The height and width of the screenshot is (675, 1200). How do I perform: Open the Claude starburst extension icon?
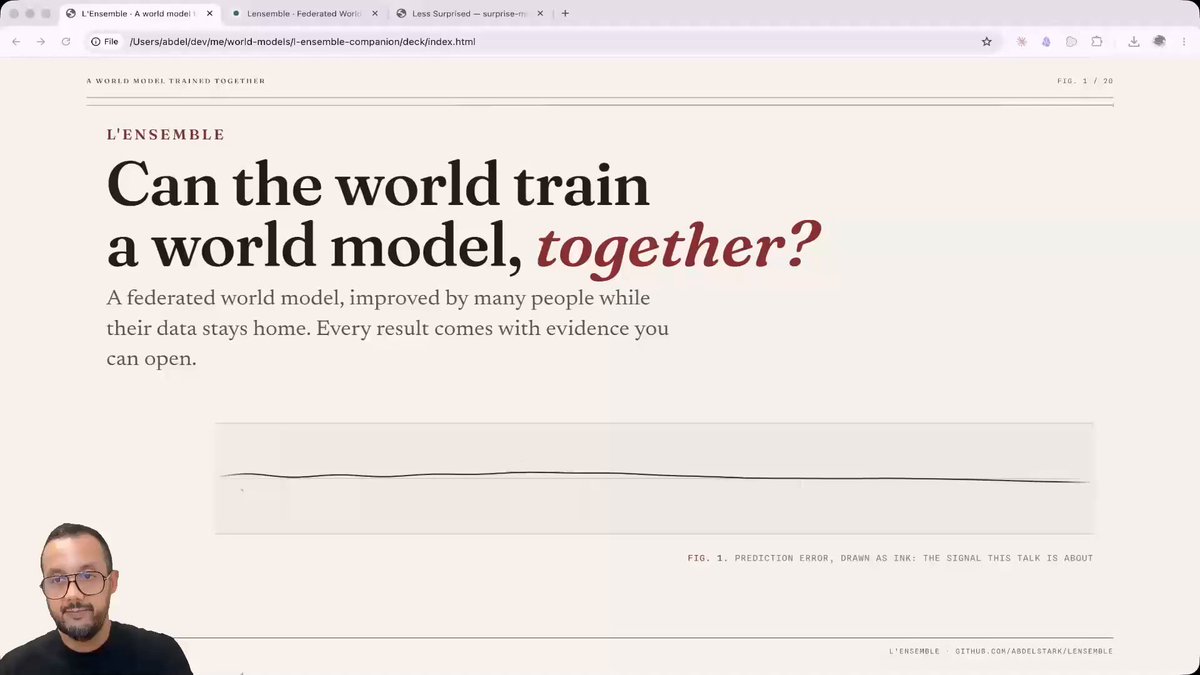(x=1021, y=42)
